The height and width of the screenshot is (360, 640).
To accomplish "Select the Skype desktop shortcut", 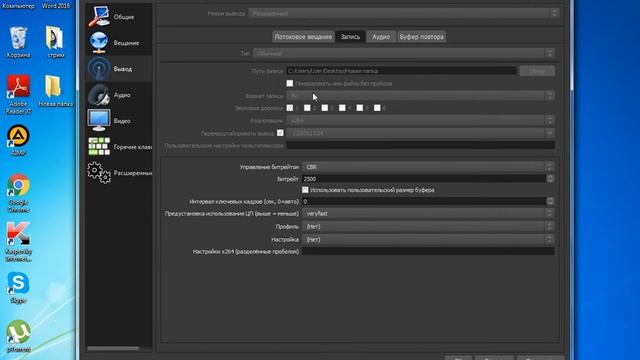I will click(18, 288).
